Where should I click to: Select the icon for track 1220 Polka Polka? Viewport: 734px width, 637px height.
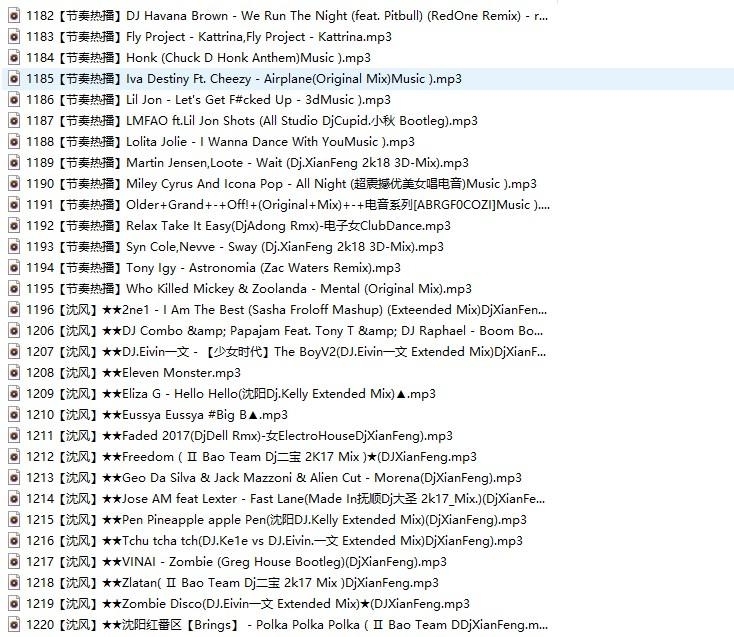14,625
